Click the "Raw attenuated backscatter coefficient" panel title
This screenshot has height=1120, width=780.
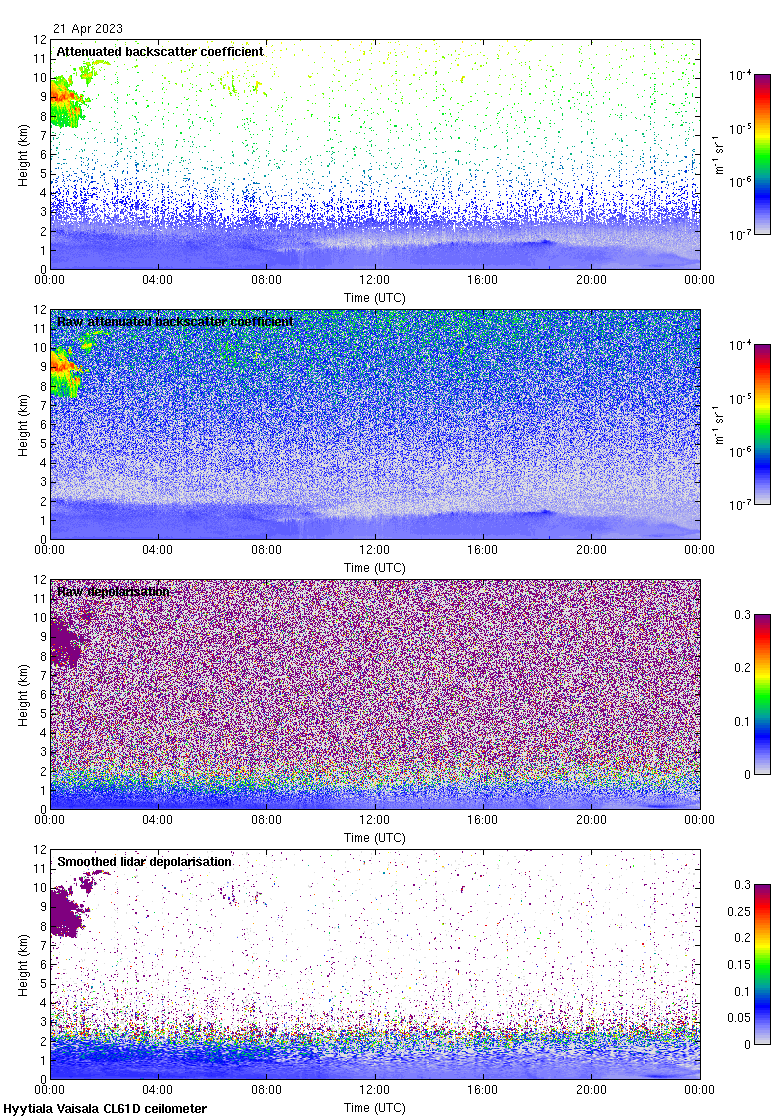[175, 322]
